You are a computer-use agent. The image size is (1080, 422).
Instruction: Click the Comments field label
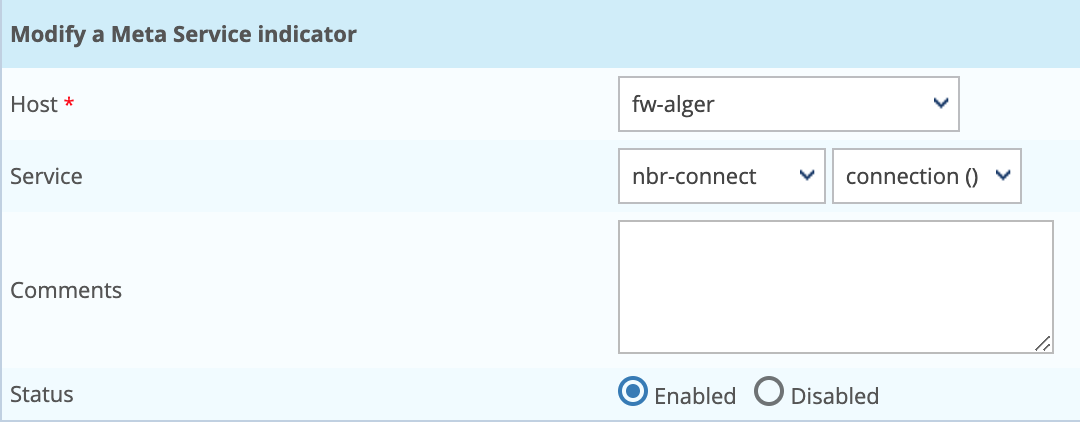[66, 290]
